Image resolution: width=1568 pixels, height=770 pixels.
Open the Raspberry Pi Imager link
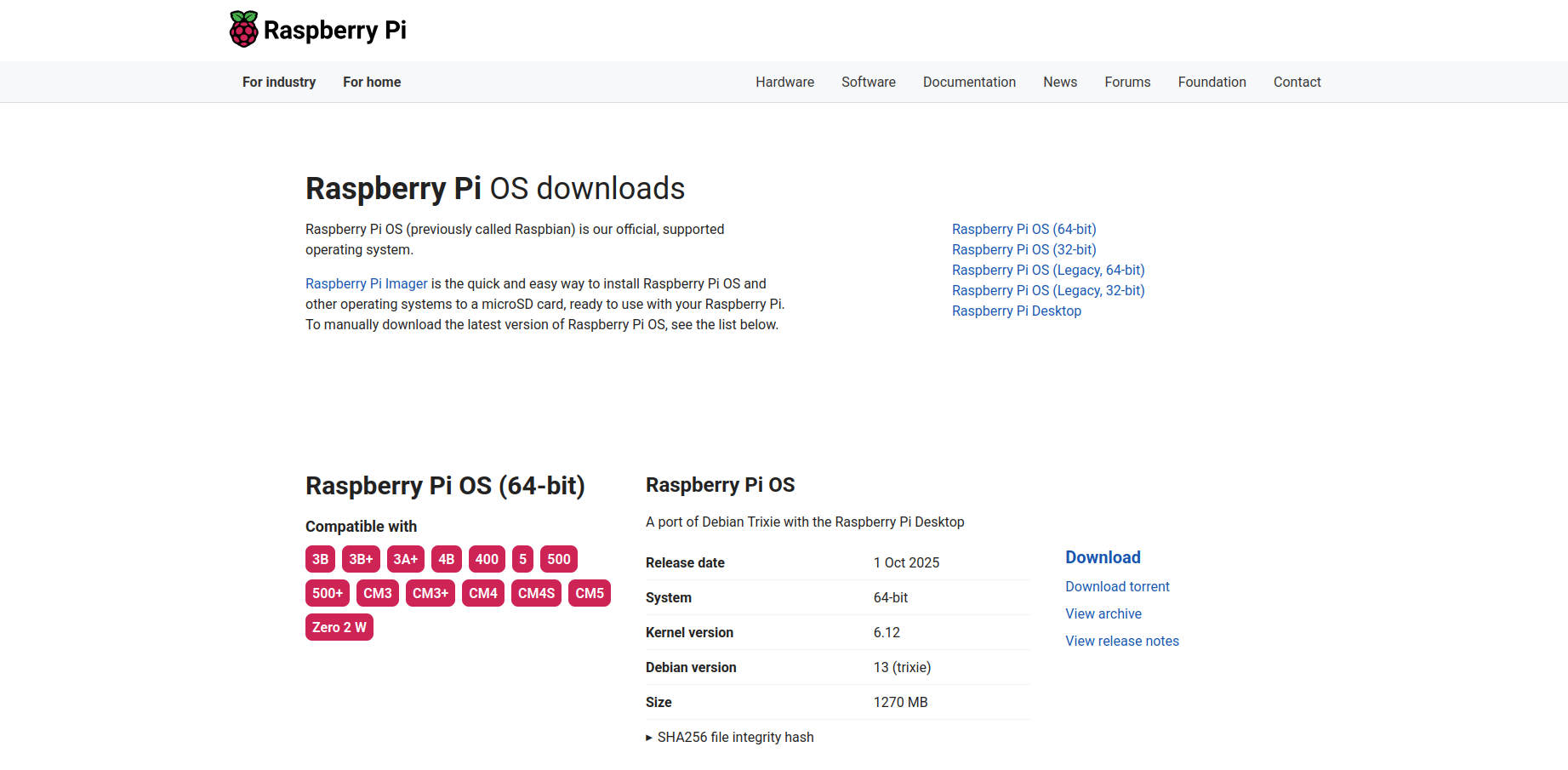[366, 283]
